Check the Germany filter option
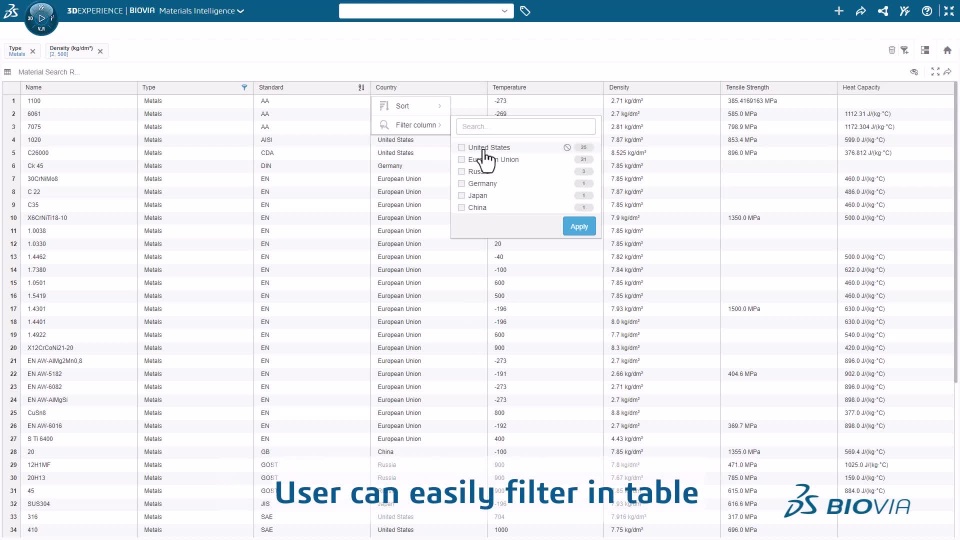 point(462,184)
